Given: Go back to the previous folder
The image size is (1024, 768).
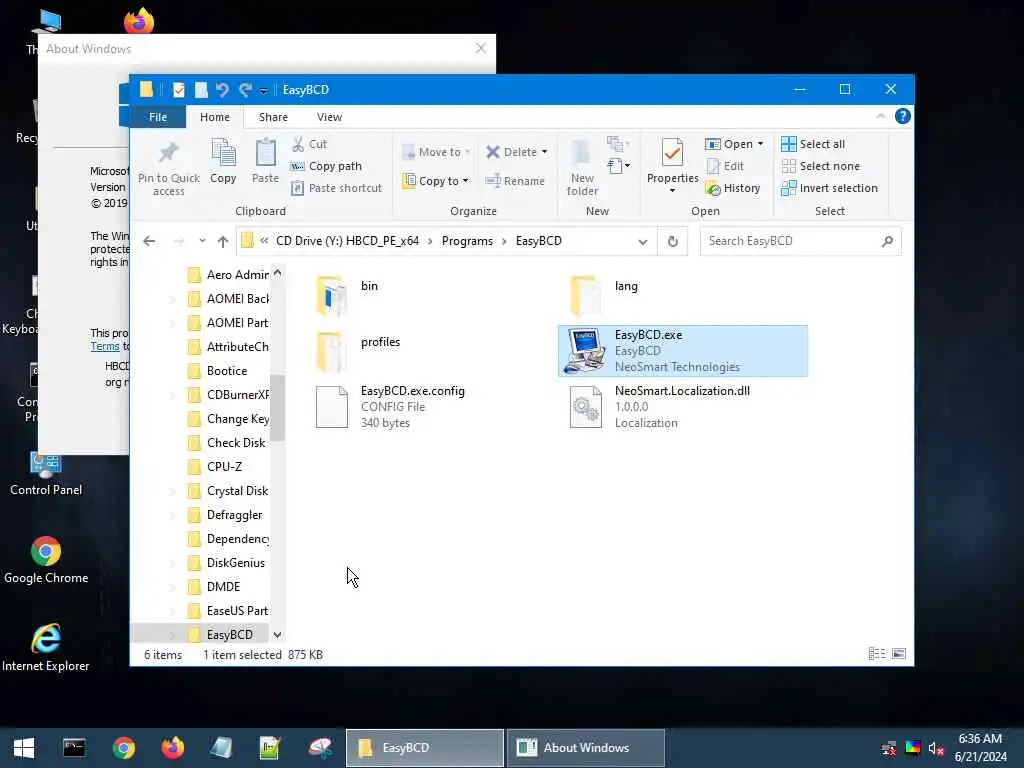Looking at the screenshot, I should click(x=149, y=241).
